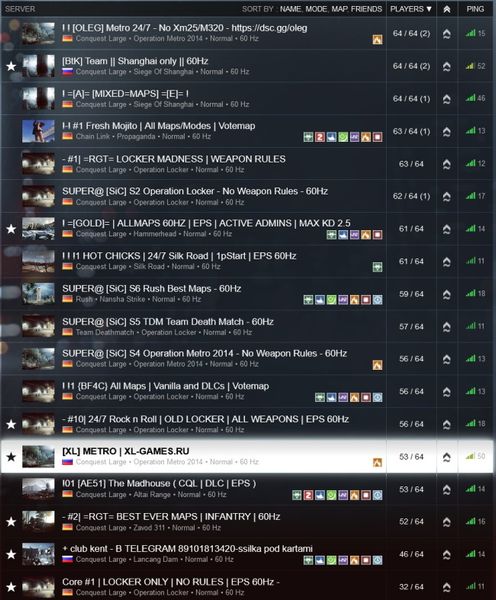Click the rank icon on [XL] METRO row

(447, 457)
